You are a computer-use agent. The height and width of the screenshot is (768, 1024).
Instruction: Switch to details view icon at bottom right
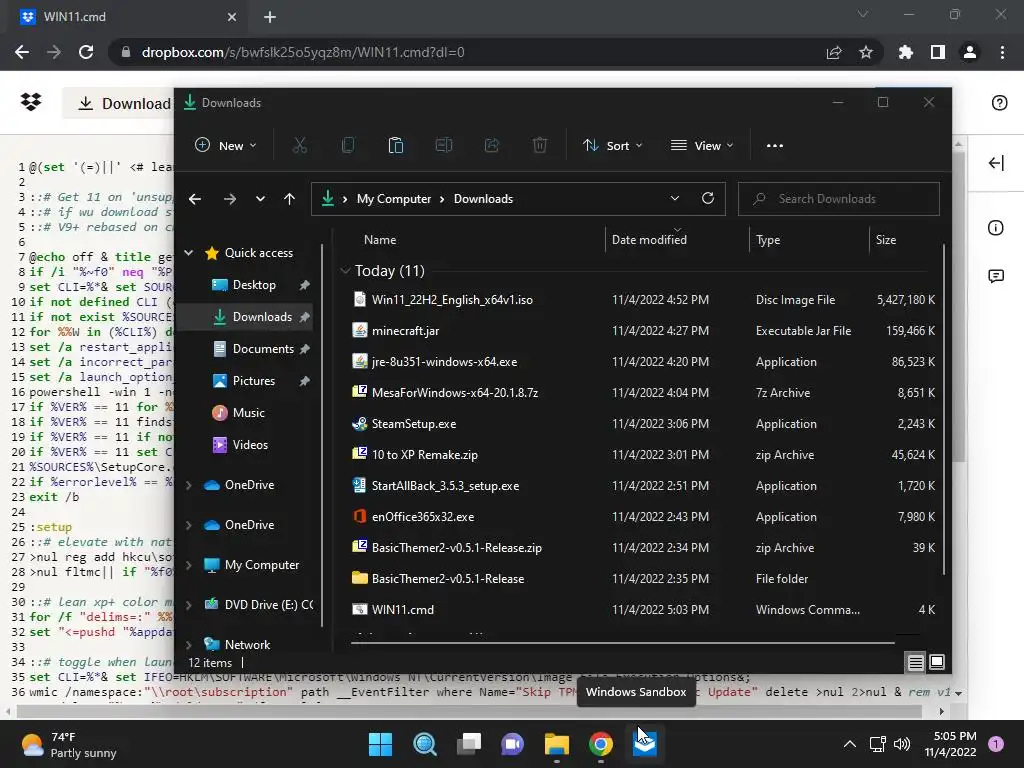[x=916, y=662]
